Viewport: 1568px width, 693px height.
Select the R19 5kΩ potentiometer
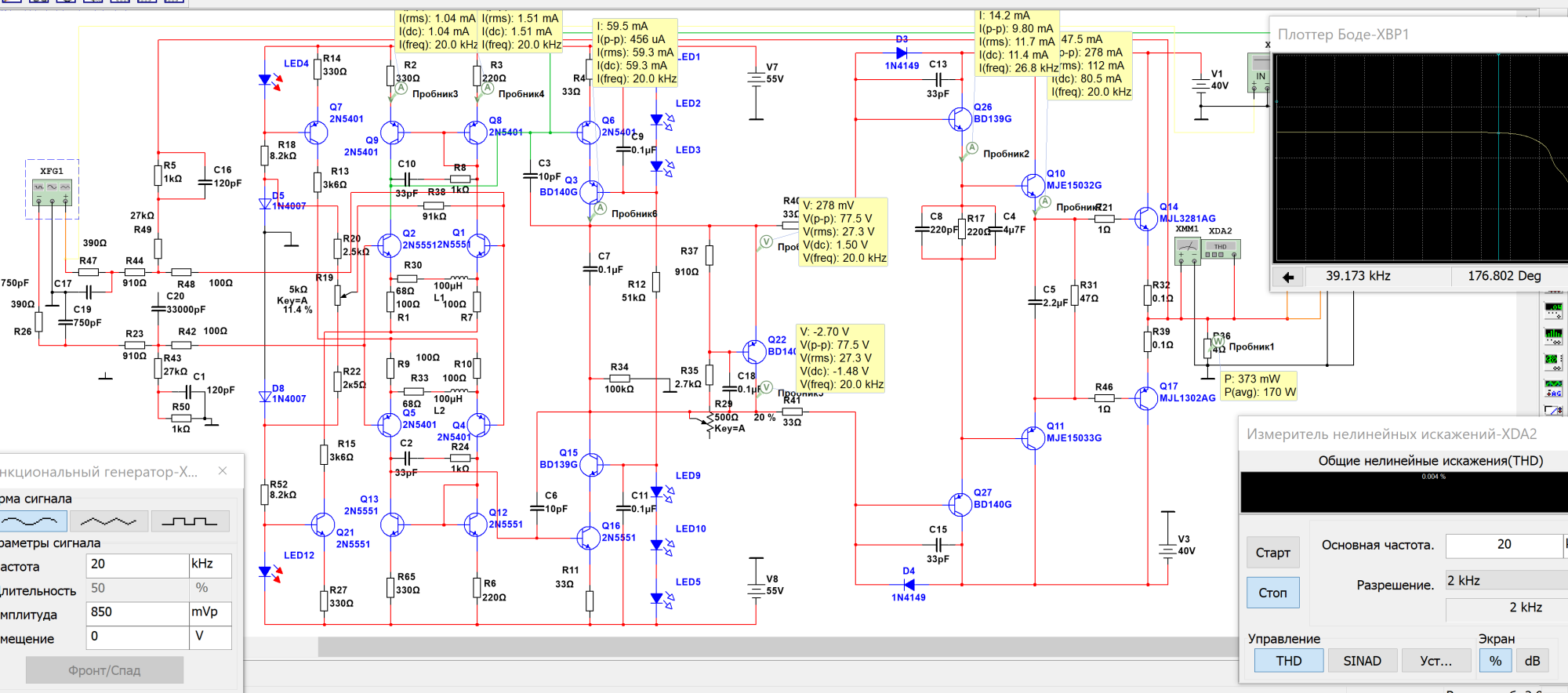[x=339, y=295]
